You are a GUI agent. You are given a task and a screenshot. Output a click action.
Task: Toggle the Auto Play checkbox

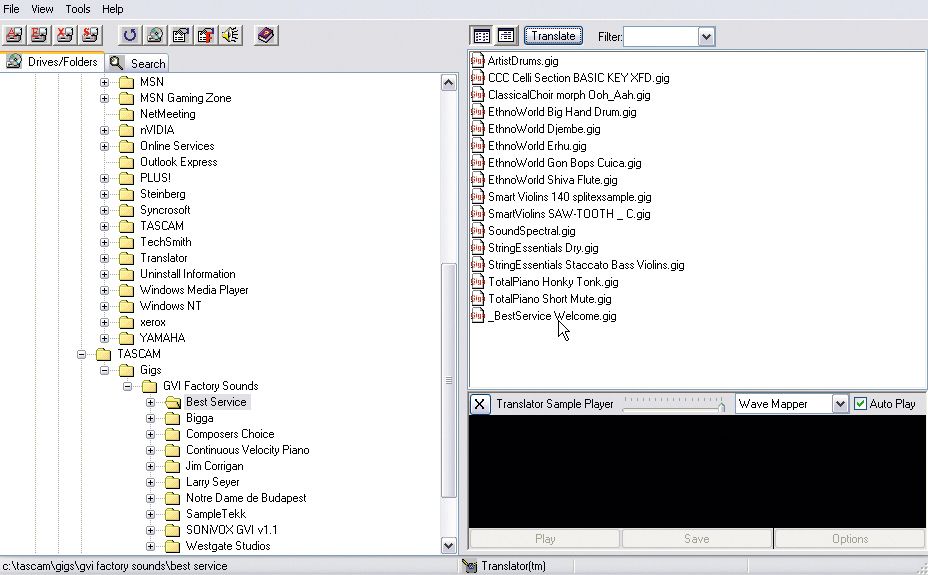(x=861, y=404)
